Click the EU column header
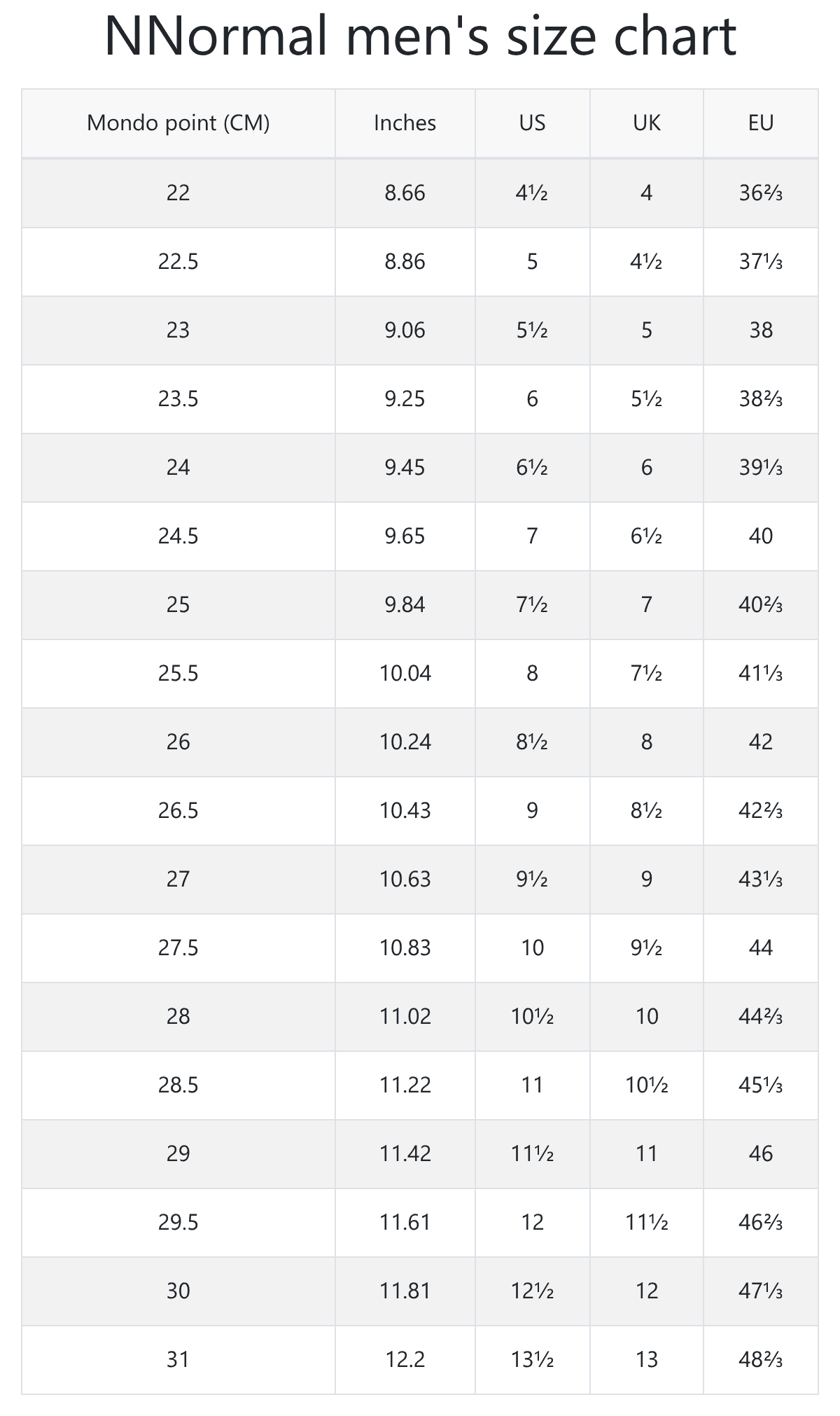This screenshot has width=840, height=1416. click(x=760, y=123)
